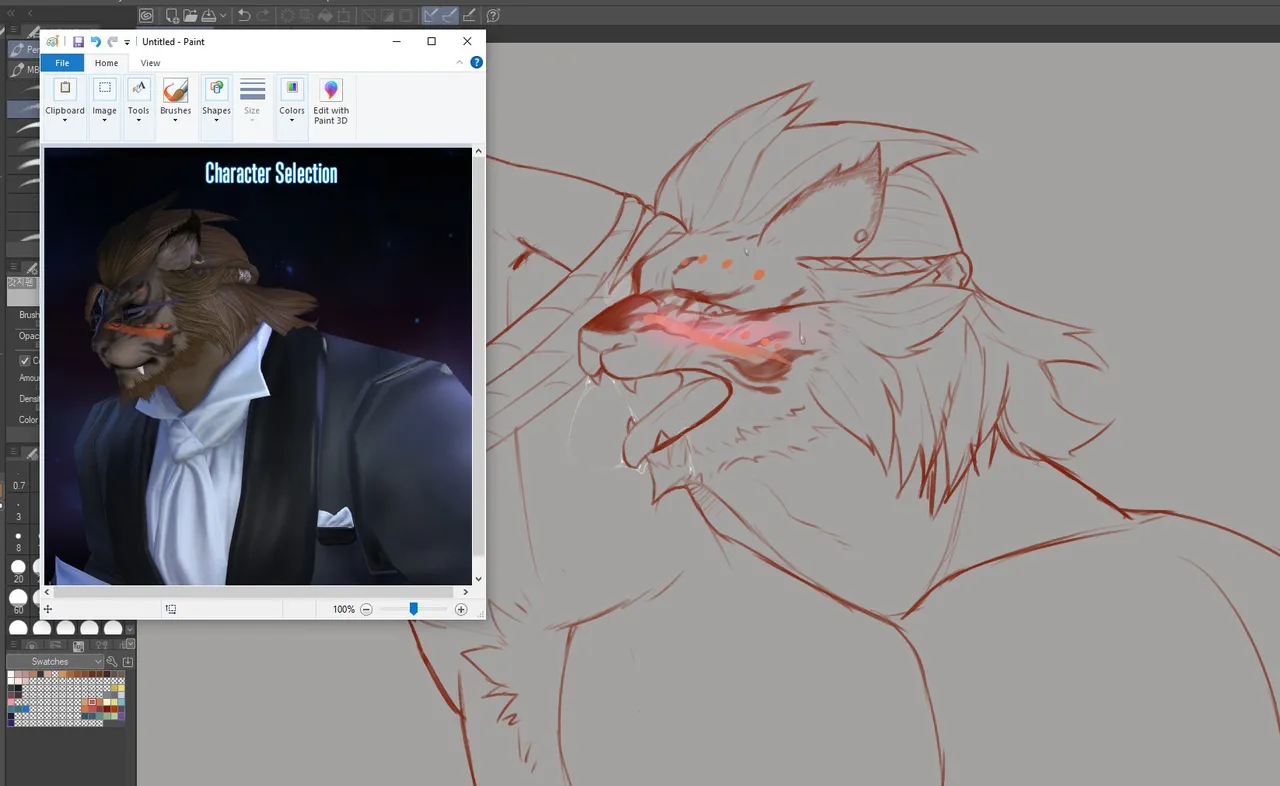Click the Clip Studio help question icon
Viewport: 1280px width, 786px height.
coord(493,15)
